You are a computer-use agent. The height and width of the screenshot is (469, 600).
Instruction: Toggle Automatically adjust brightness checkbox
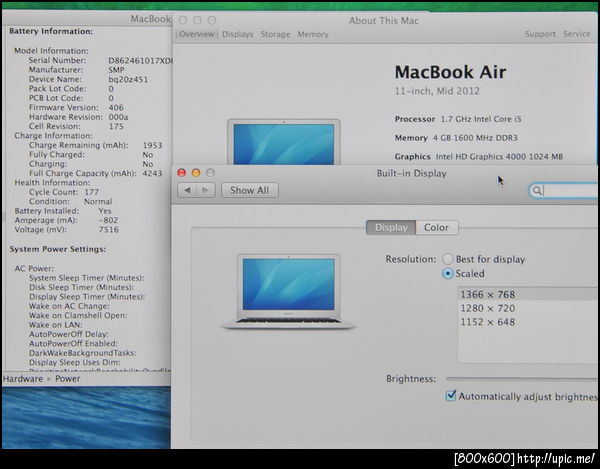coord(451,396)
